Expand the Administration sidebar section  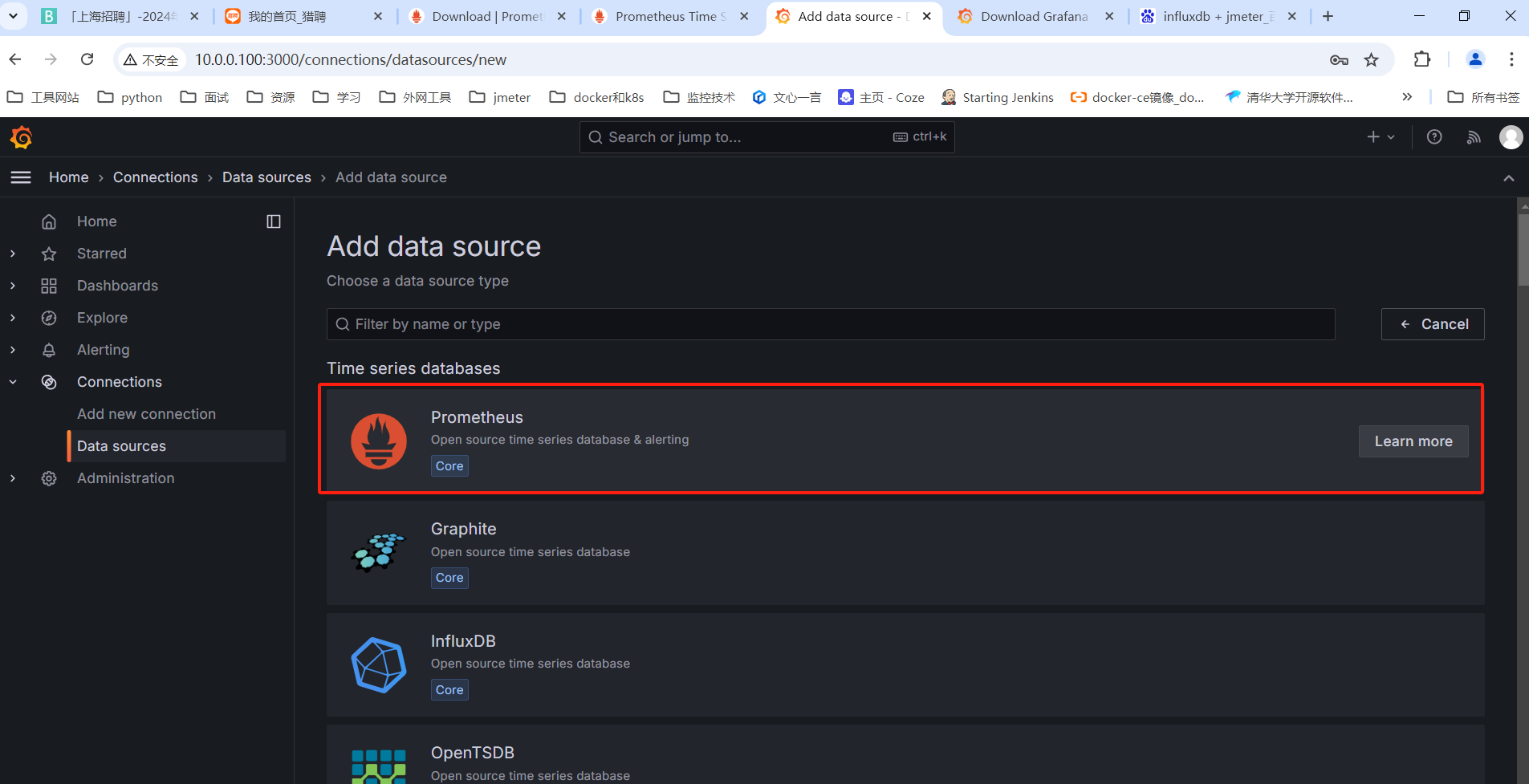(13, 478)
